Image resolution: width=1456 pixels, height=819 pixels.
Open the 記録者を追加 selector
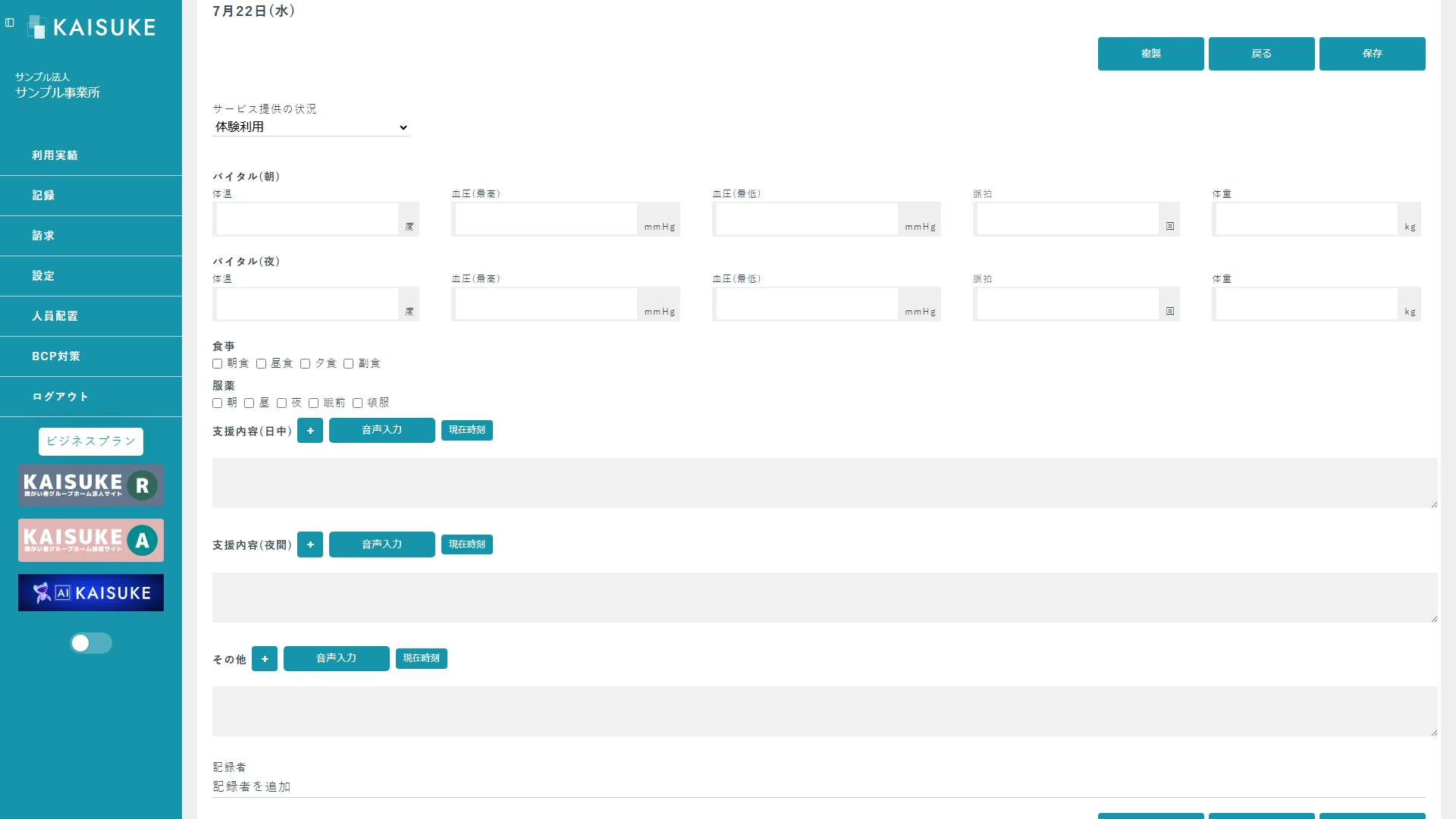[819, 787]
